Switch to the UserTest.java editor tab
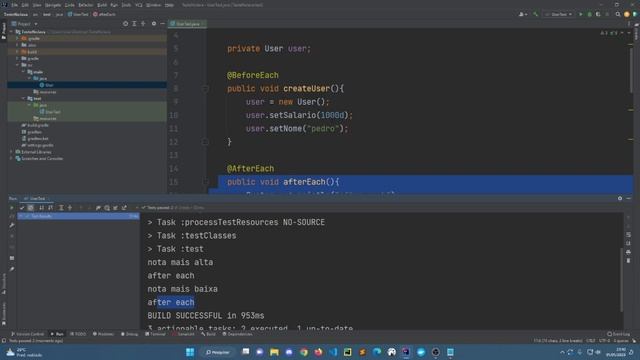This screenshot has width=640, height=360. [x=187, y=24]
